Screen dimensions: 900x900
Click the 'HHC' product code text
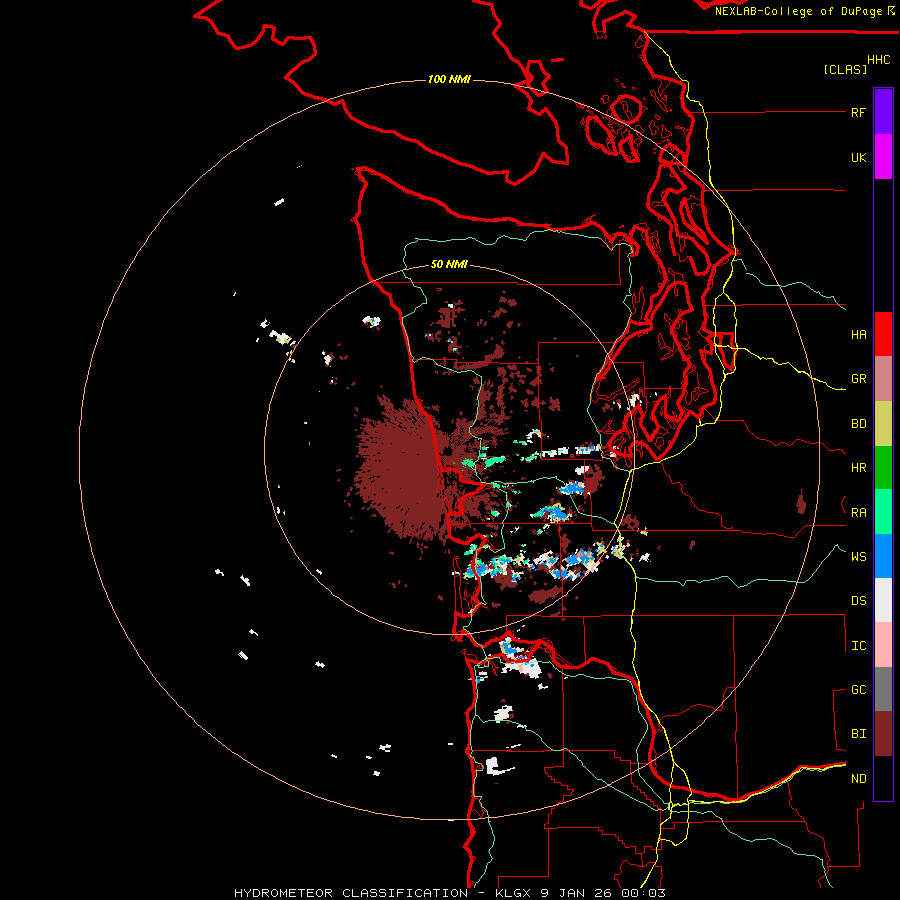click(879, 60)
